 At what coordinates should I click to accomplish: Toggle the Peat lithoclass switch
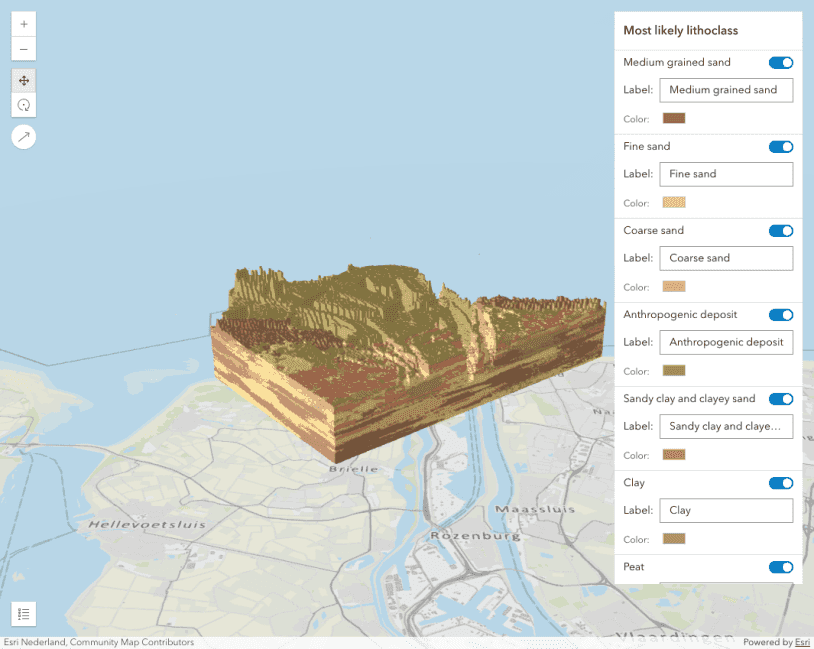[780, 567]
